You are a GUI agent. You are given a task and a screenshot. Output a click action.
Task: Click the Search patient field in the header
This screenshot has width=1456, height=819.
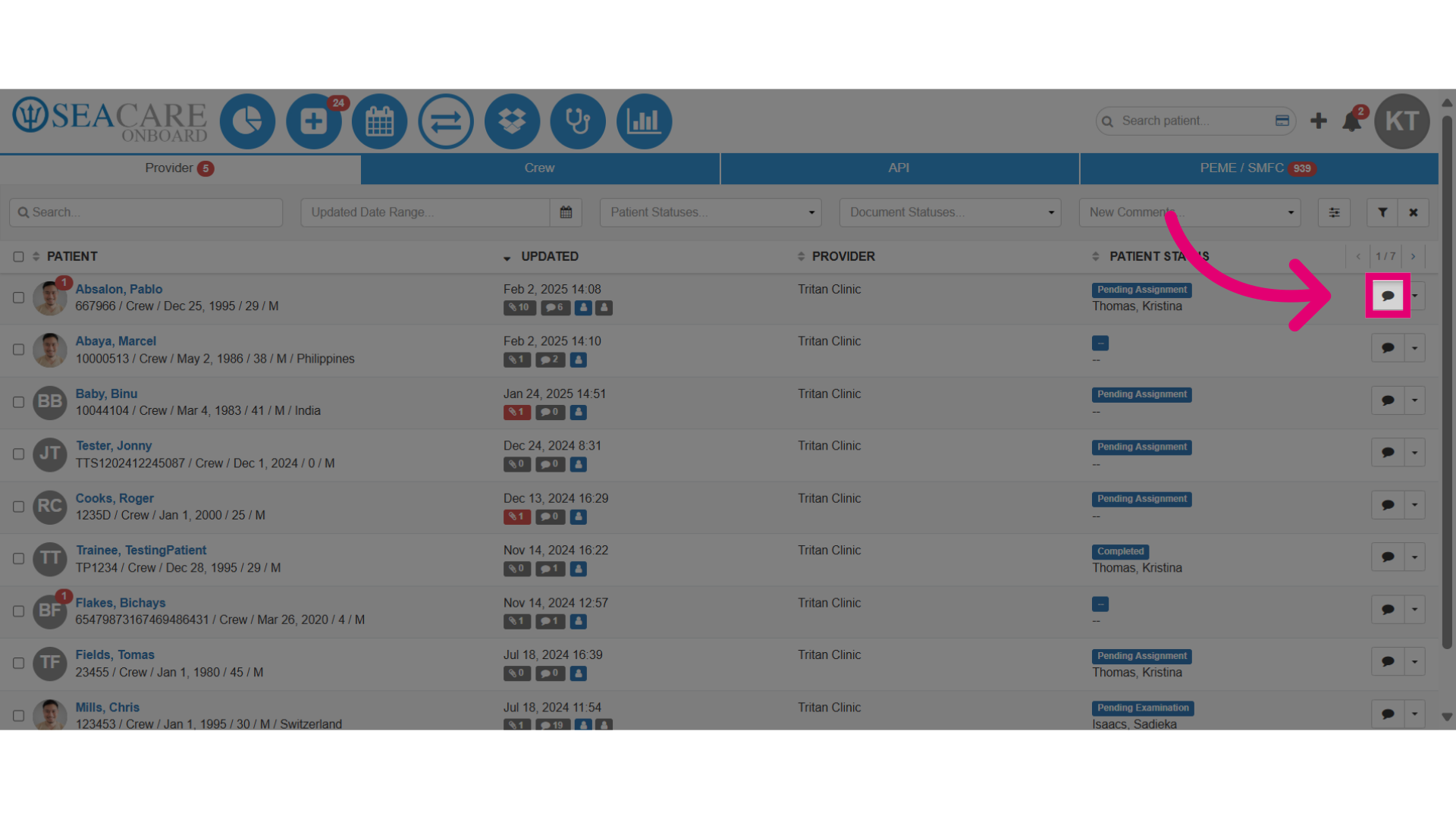pyautogui.click(x=1196, y=121)
